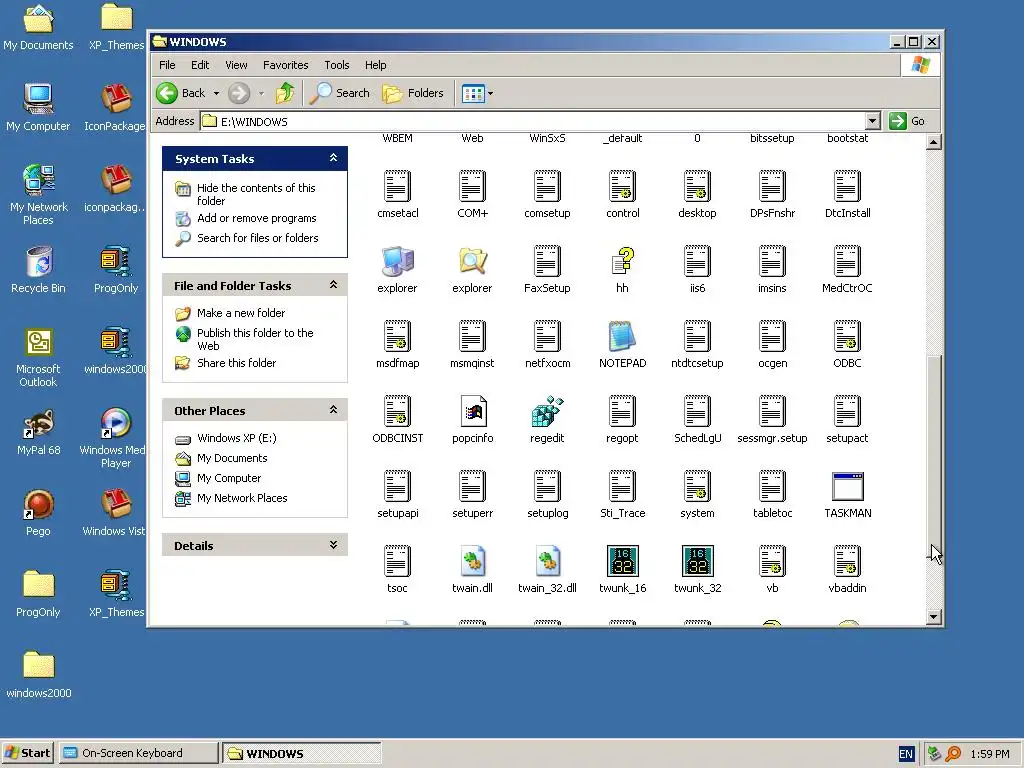Select My Computer desktop icon
The height and width of the screenshot is (768, 1024).
coord(39,99)
